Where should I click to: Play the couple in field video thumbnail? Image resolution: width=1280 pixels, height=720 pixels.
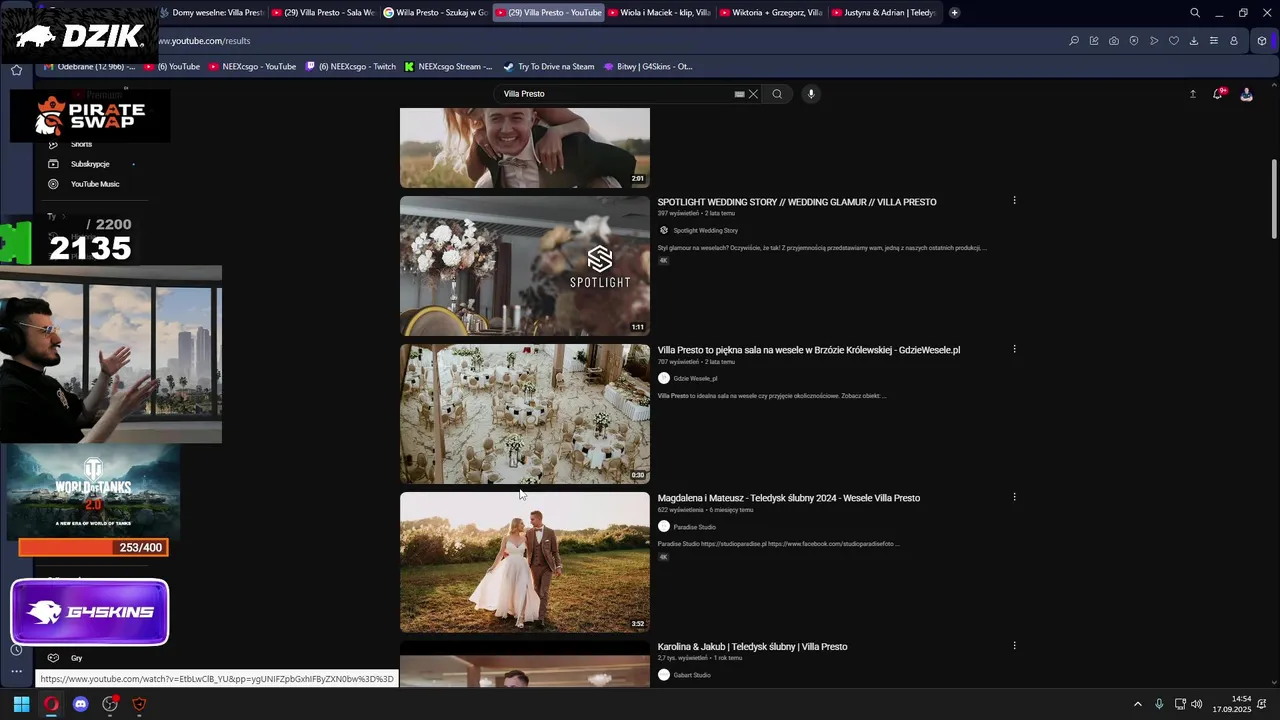pos(525,562)
